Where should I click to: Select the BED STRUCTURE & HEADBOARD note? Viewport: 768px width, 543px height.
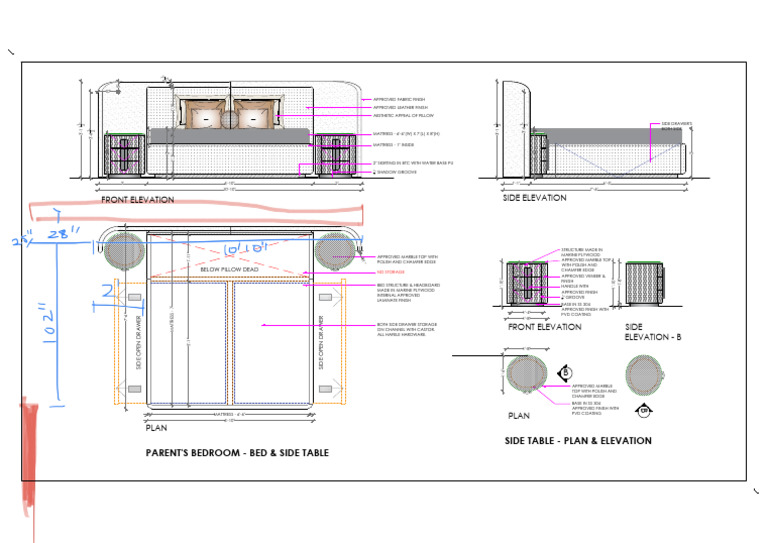click(x=408, y=292)
